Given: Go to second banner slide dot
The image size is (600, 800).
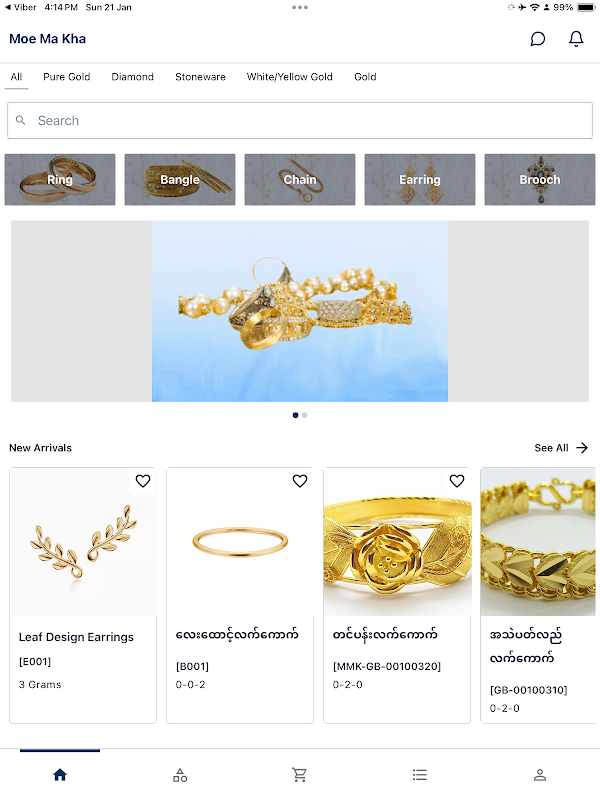Looking at the screenshot, I should 305,415.
